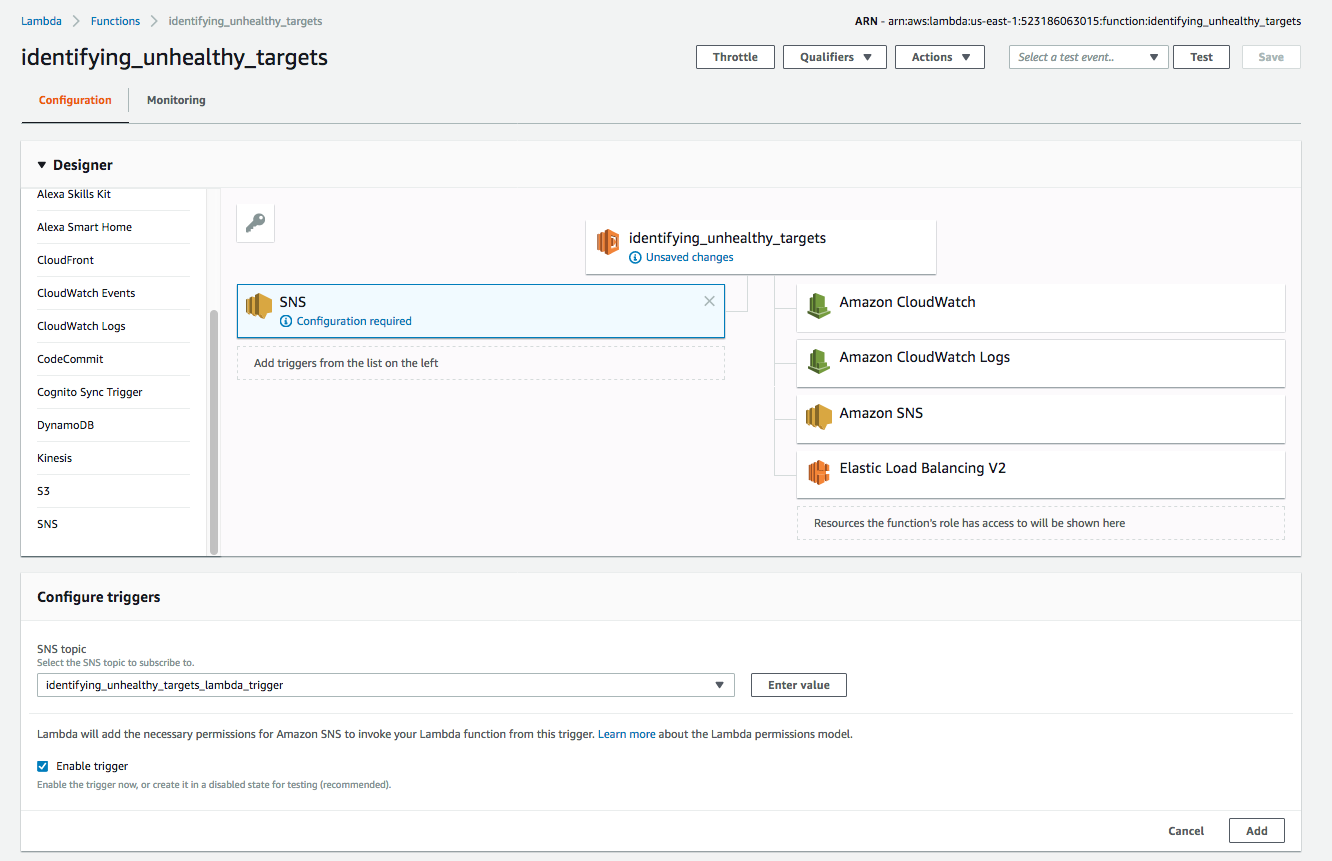
Task: Click the Cancel button
Action: [x=1186, y=831]
